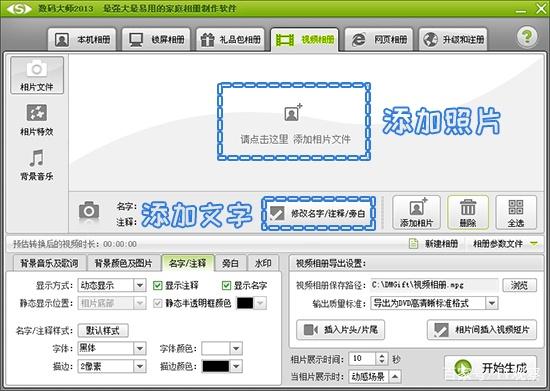Image resolution: width=550 pixels, height=391 pixels.
Task: Toggle the 静态半透明框颜色 checkbox
Action: coord(158,303)
